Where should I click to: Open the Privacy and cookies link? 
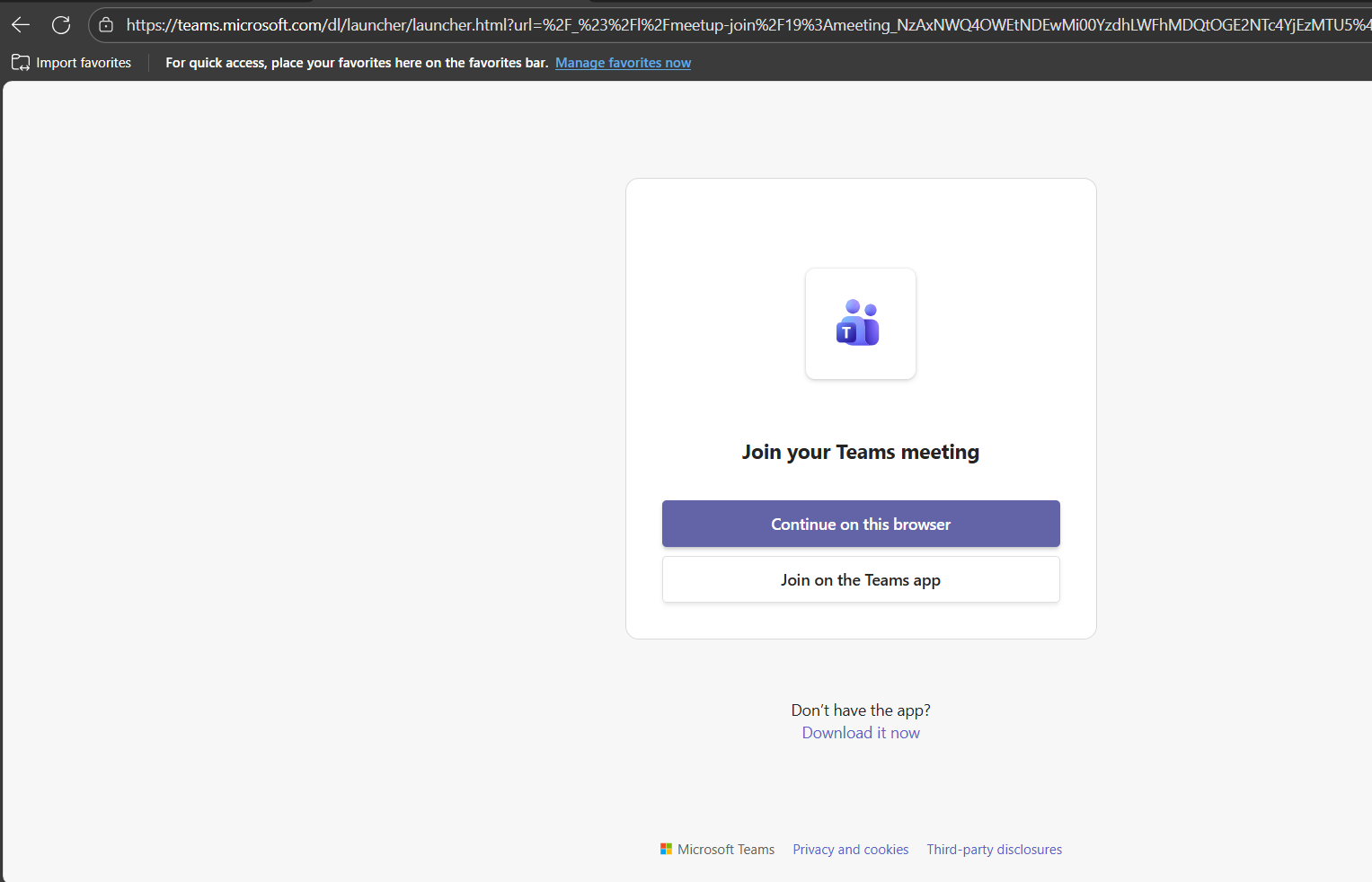850,850
